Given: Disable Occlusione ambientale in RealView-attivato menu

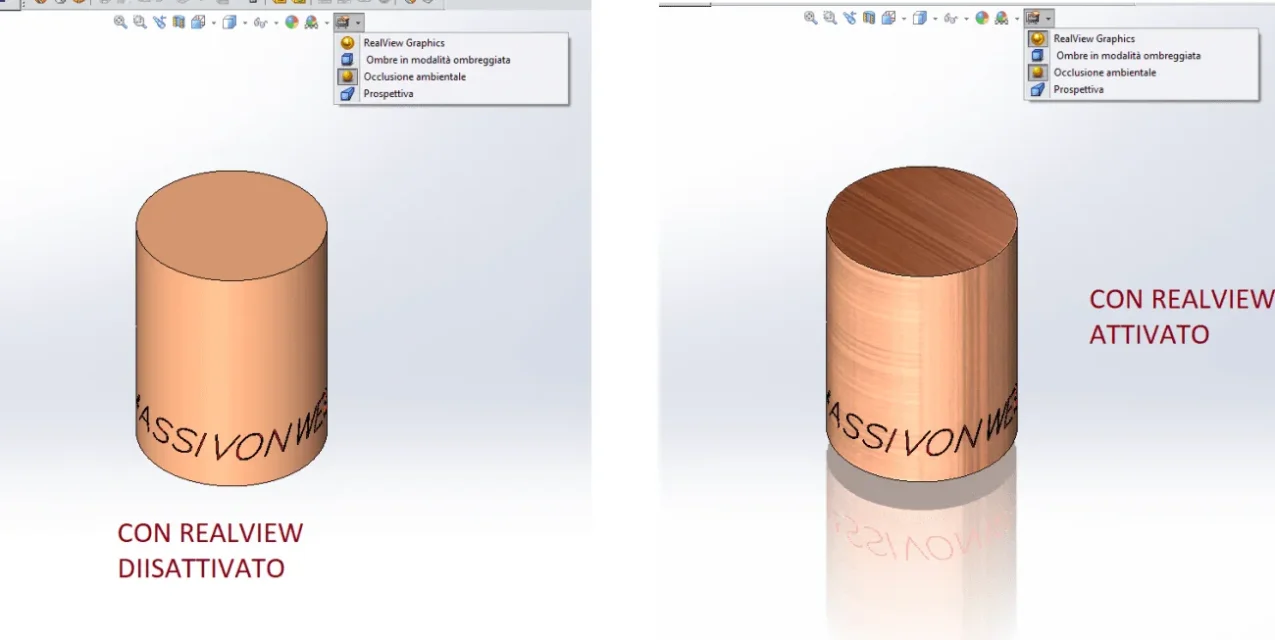Looking at the screenshot, I should (1141, 72).
